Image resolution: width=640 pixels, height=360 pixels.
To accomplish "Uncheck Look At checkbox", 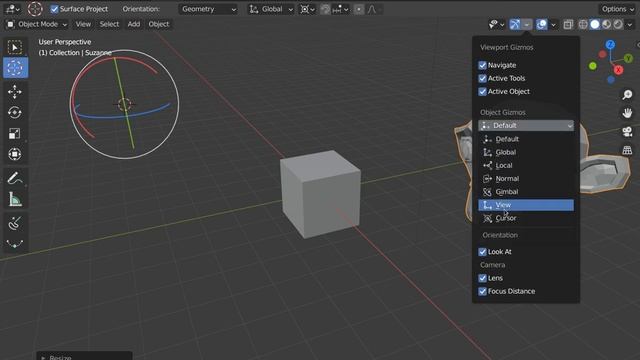I will 482,252.
